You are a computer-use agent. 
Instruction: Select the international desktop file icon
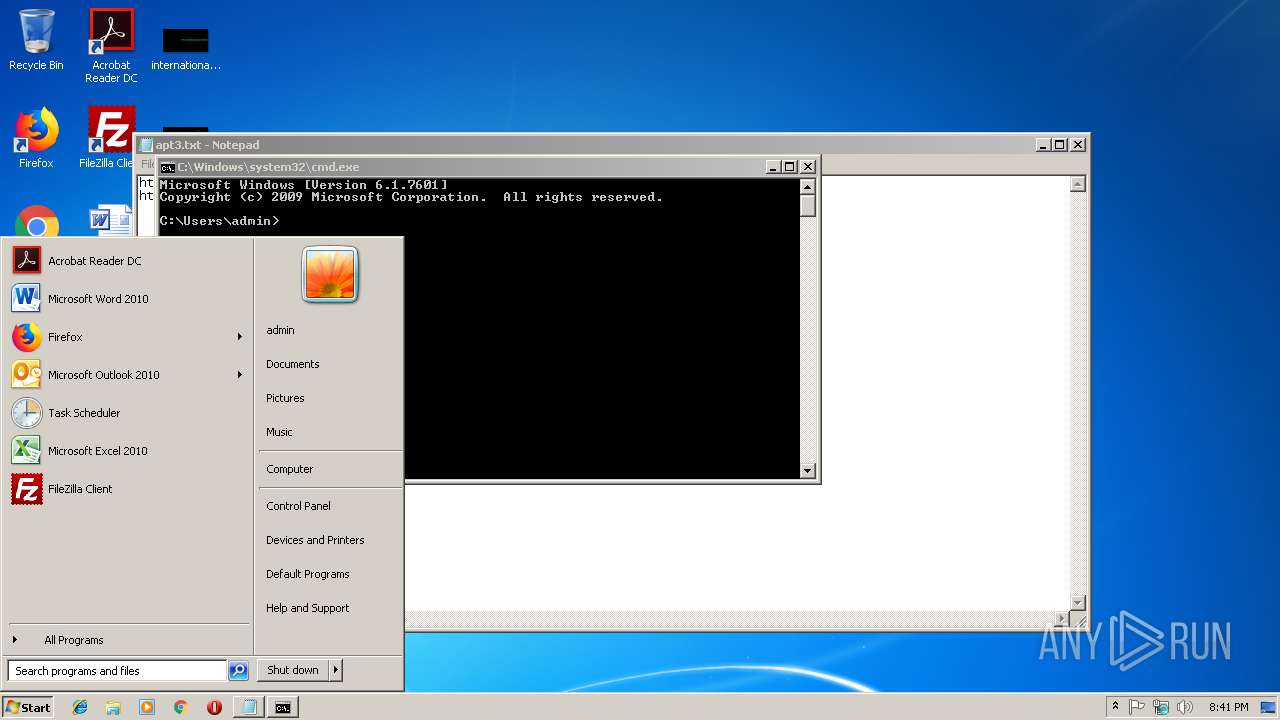[186, 48]
